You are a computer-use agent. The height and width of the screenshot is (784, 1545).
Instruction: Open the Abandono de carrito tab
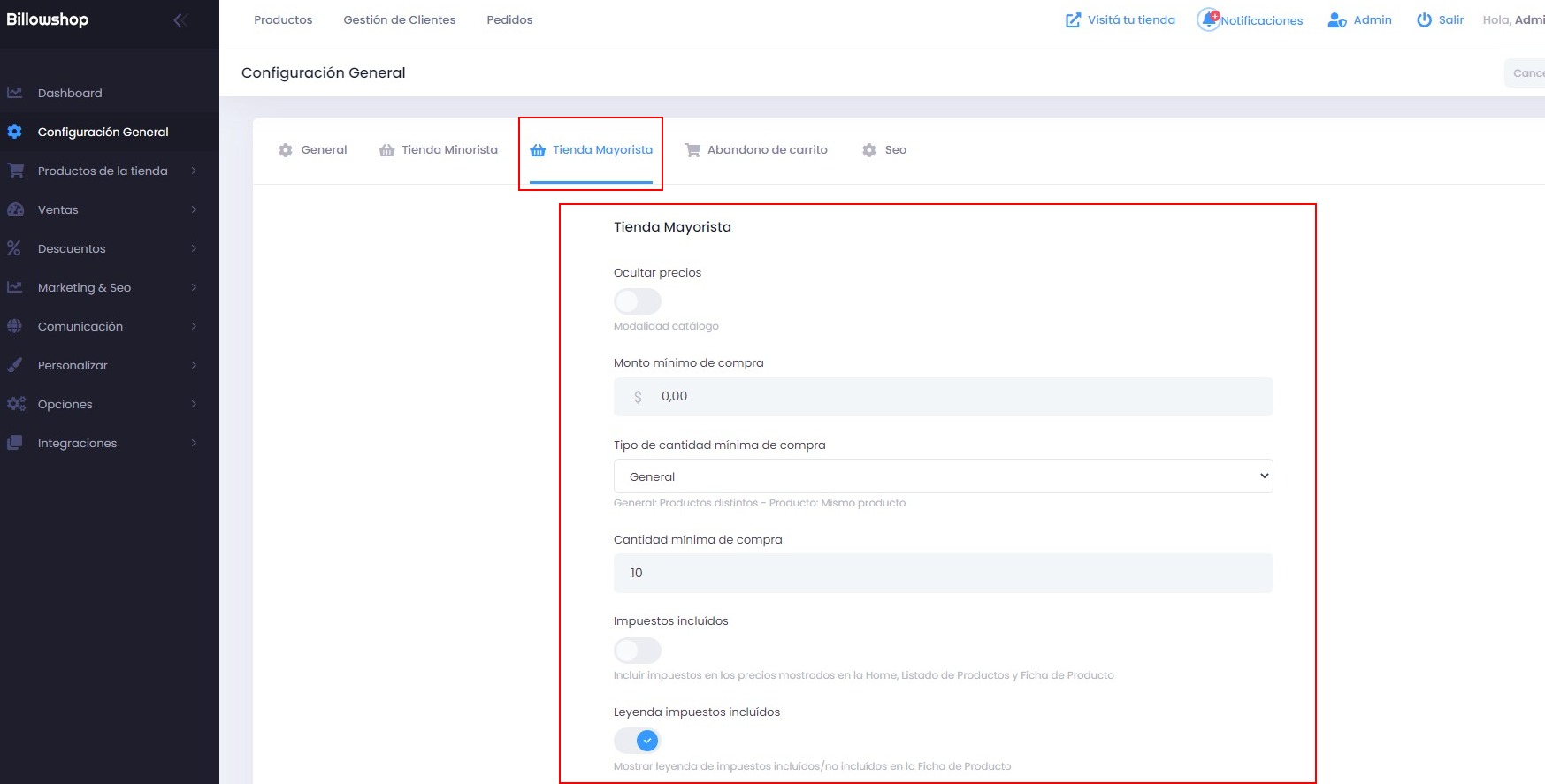pyautogui.click(x=756, y=150)
